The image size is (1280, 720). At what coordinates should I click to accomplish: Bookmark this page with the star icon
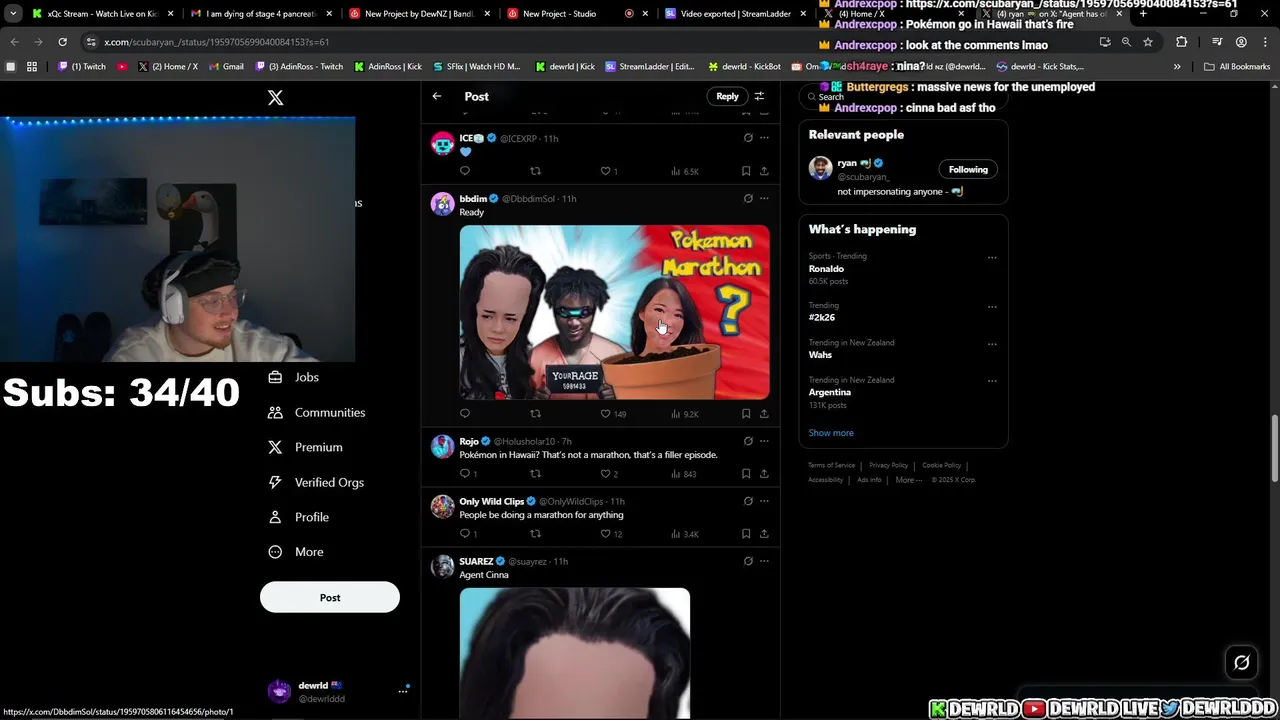[x=1148, y=42]
